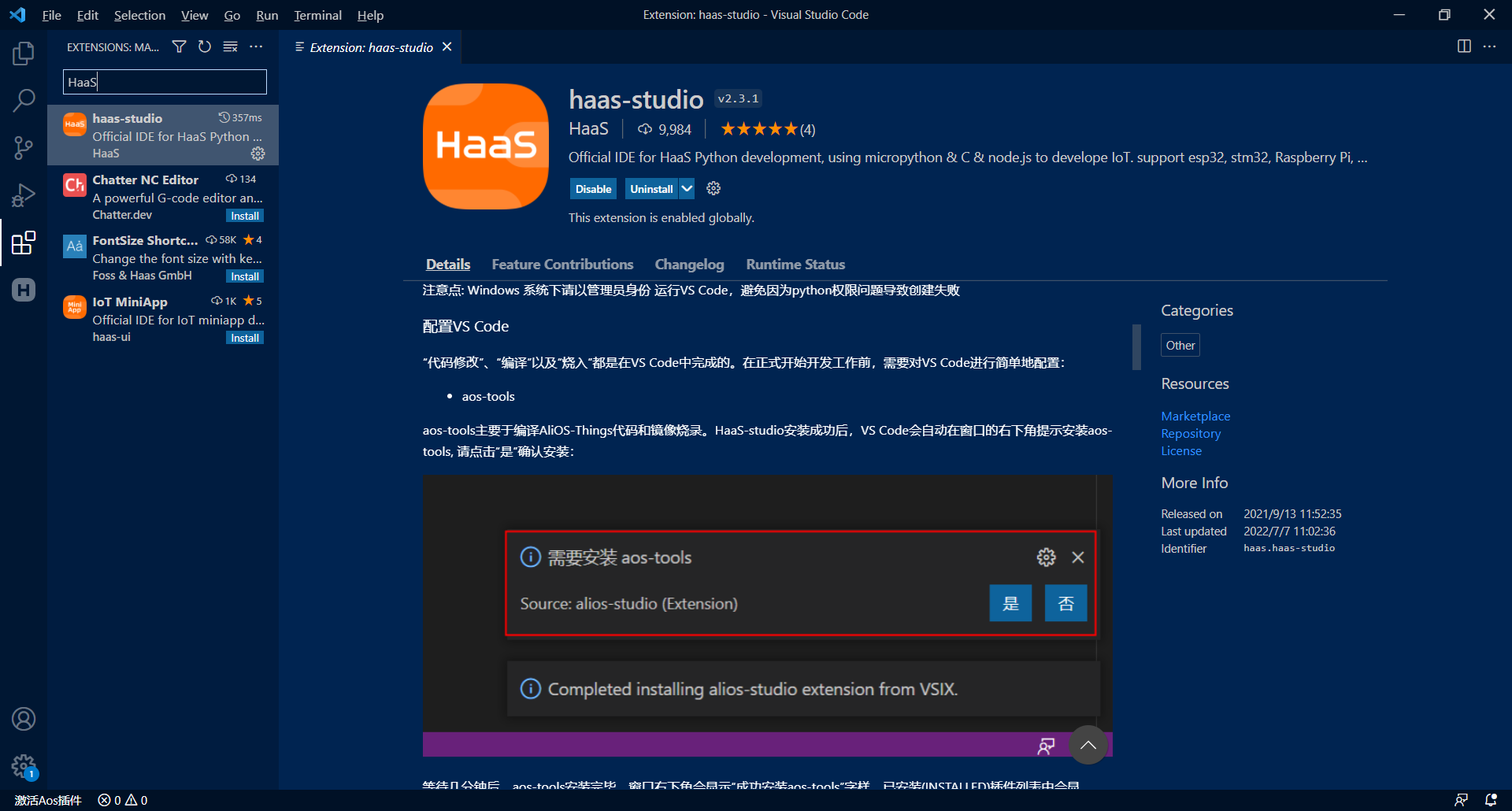Open the HaaS Studio activity bar icon
The image size is (1512, 811).
click(x=24, y=290)
